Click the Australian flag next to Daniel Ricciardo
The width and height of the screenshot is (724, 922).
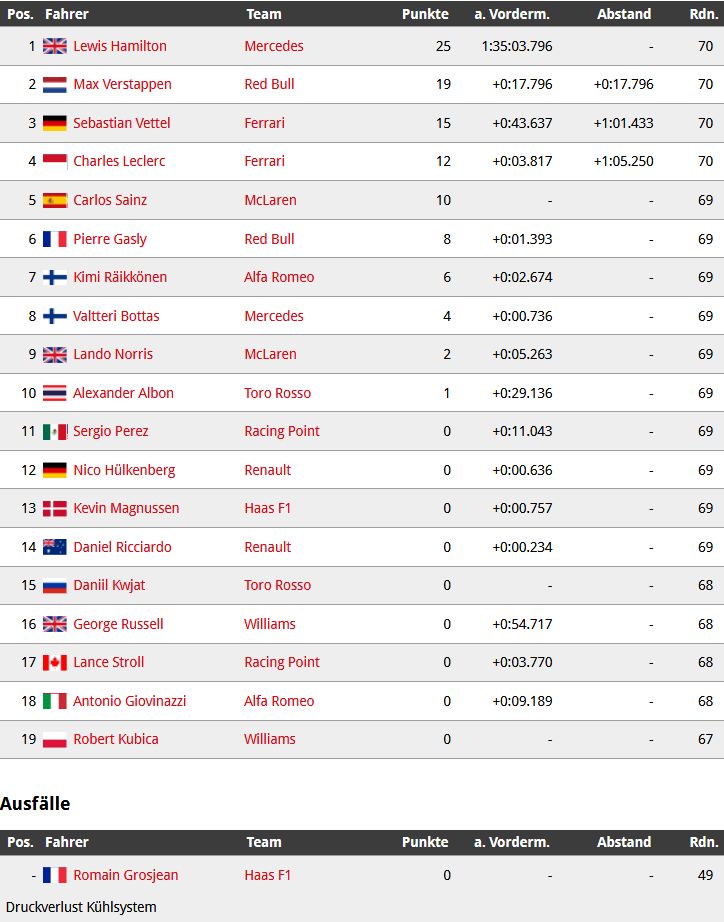pyautogui.click(x=55, y=547)
